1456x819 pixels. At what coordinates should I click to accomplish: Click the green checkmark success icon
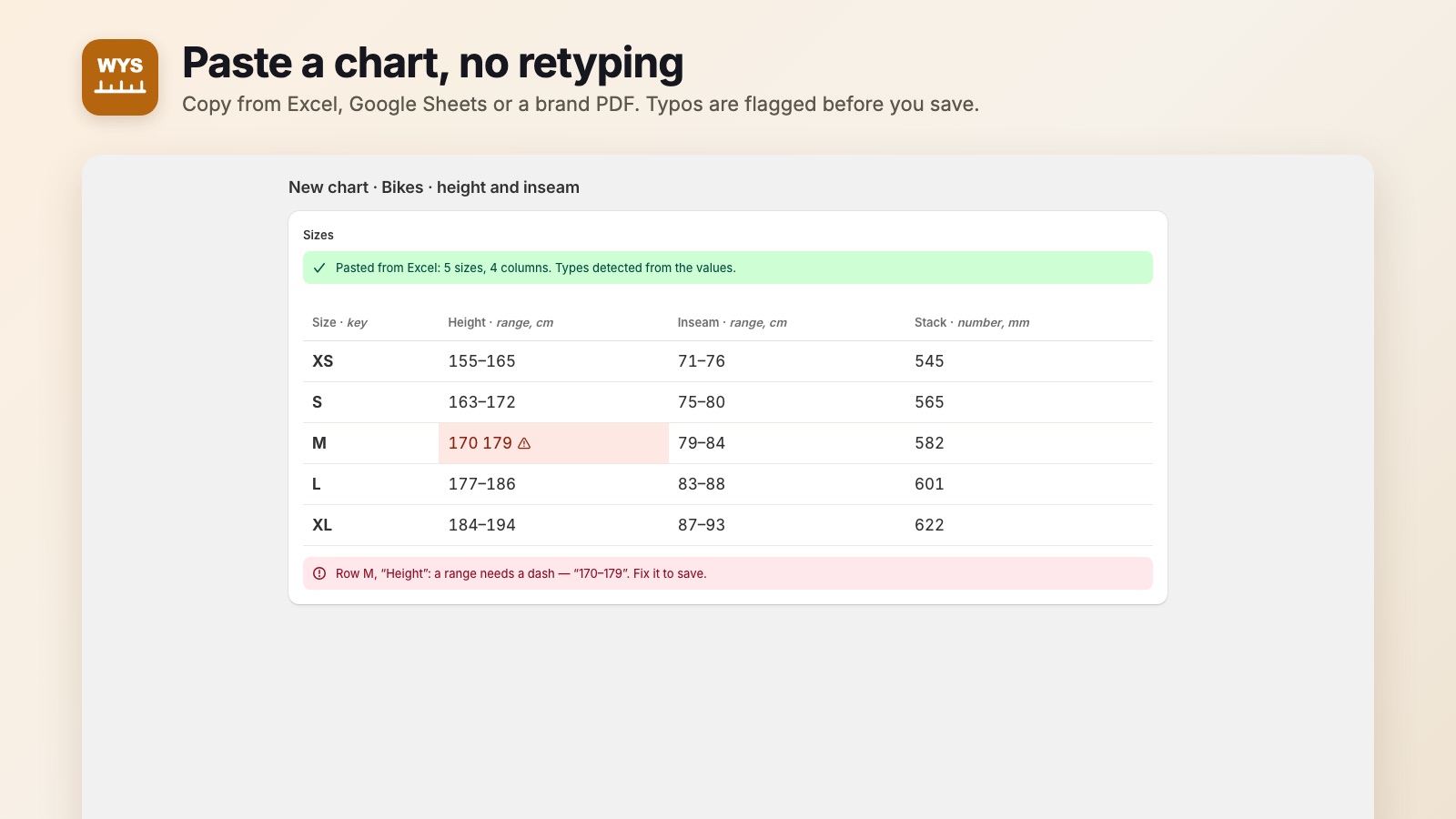[x=319, y=268]
